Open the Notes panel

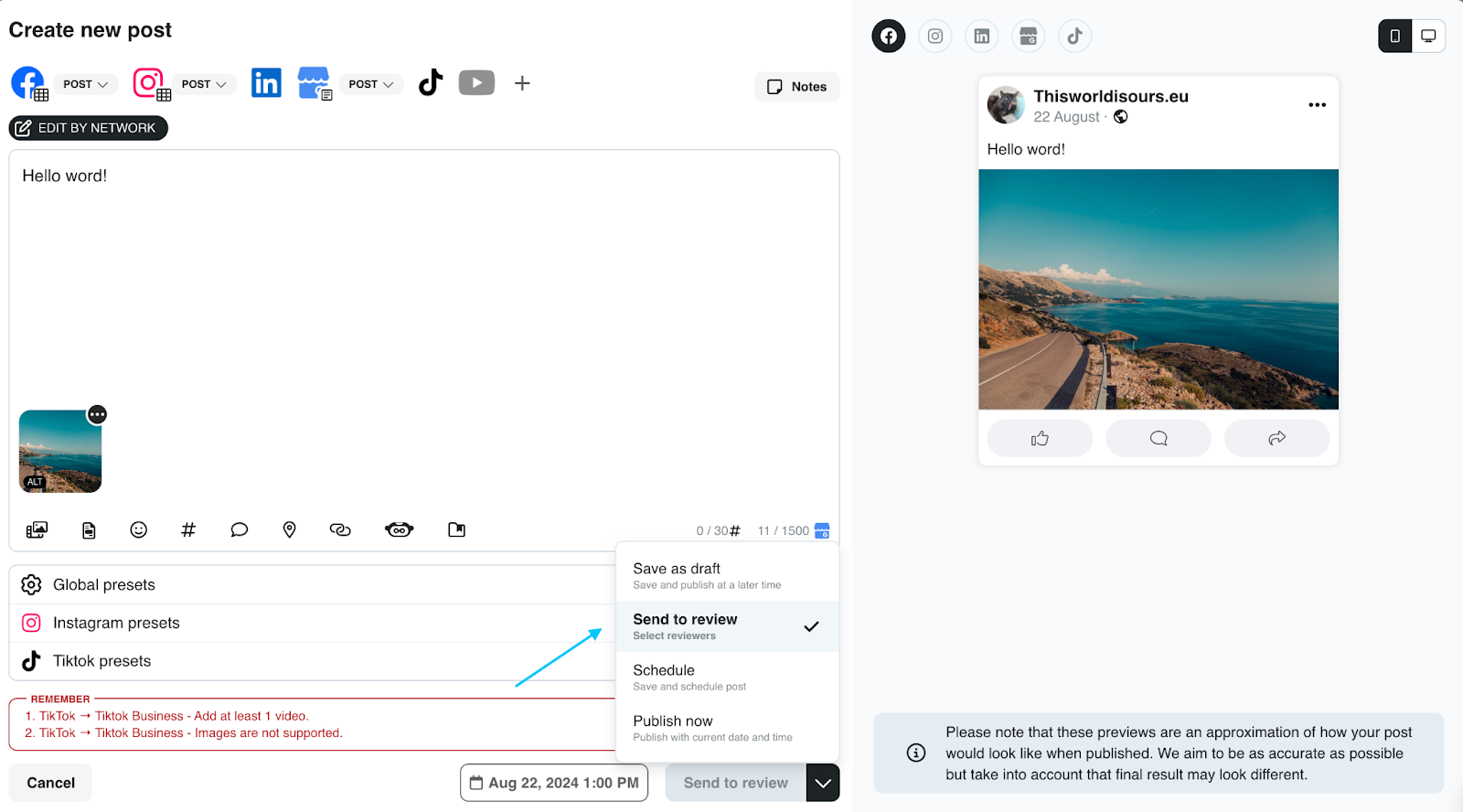[x=797, y=87]
